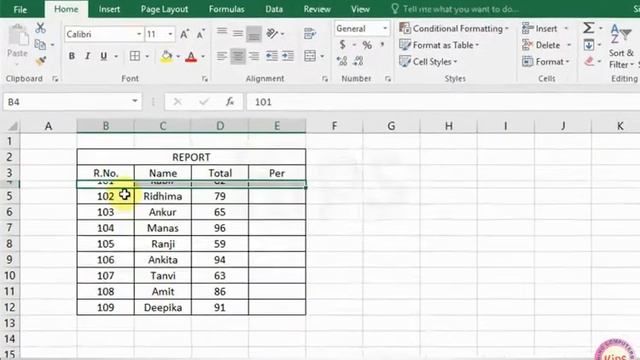Viewport: 640px width, 360px height.
Task: Open the font size dropdown
Action: [170, 34]
